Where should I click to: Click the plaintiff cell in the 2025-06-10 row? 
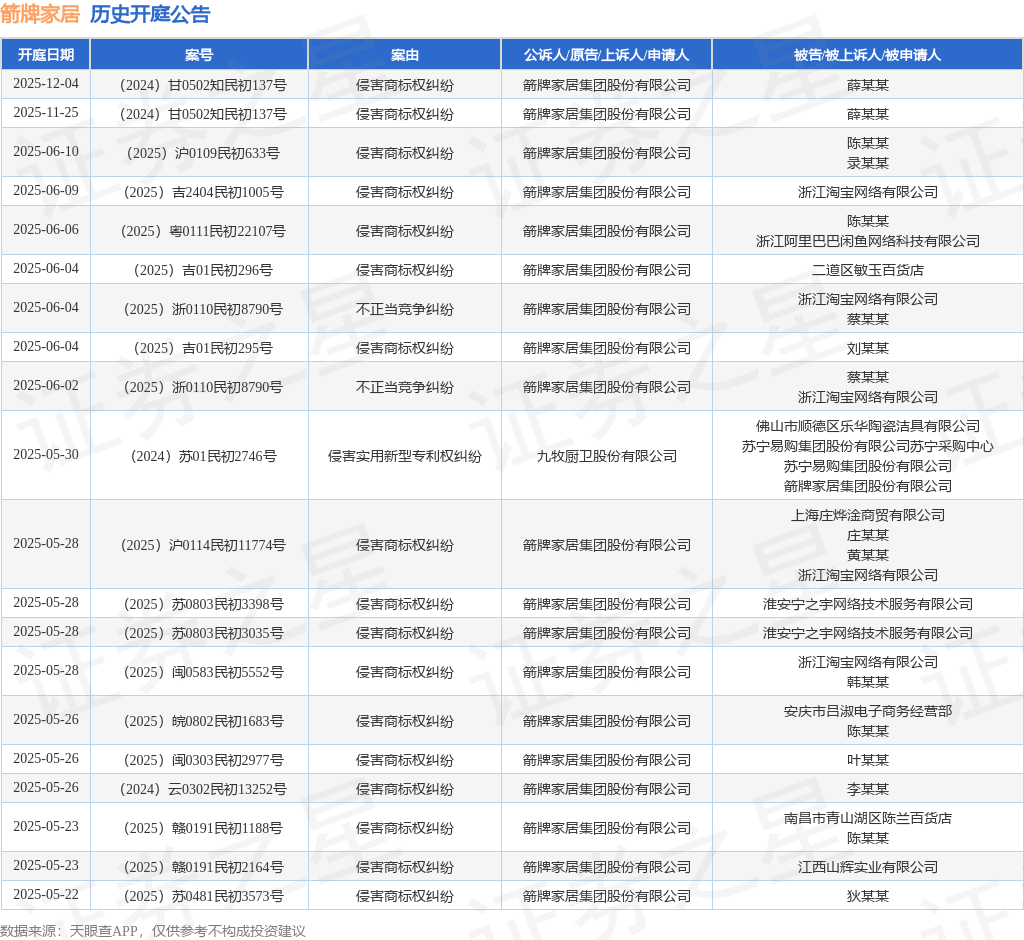[x=606, y=153]
